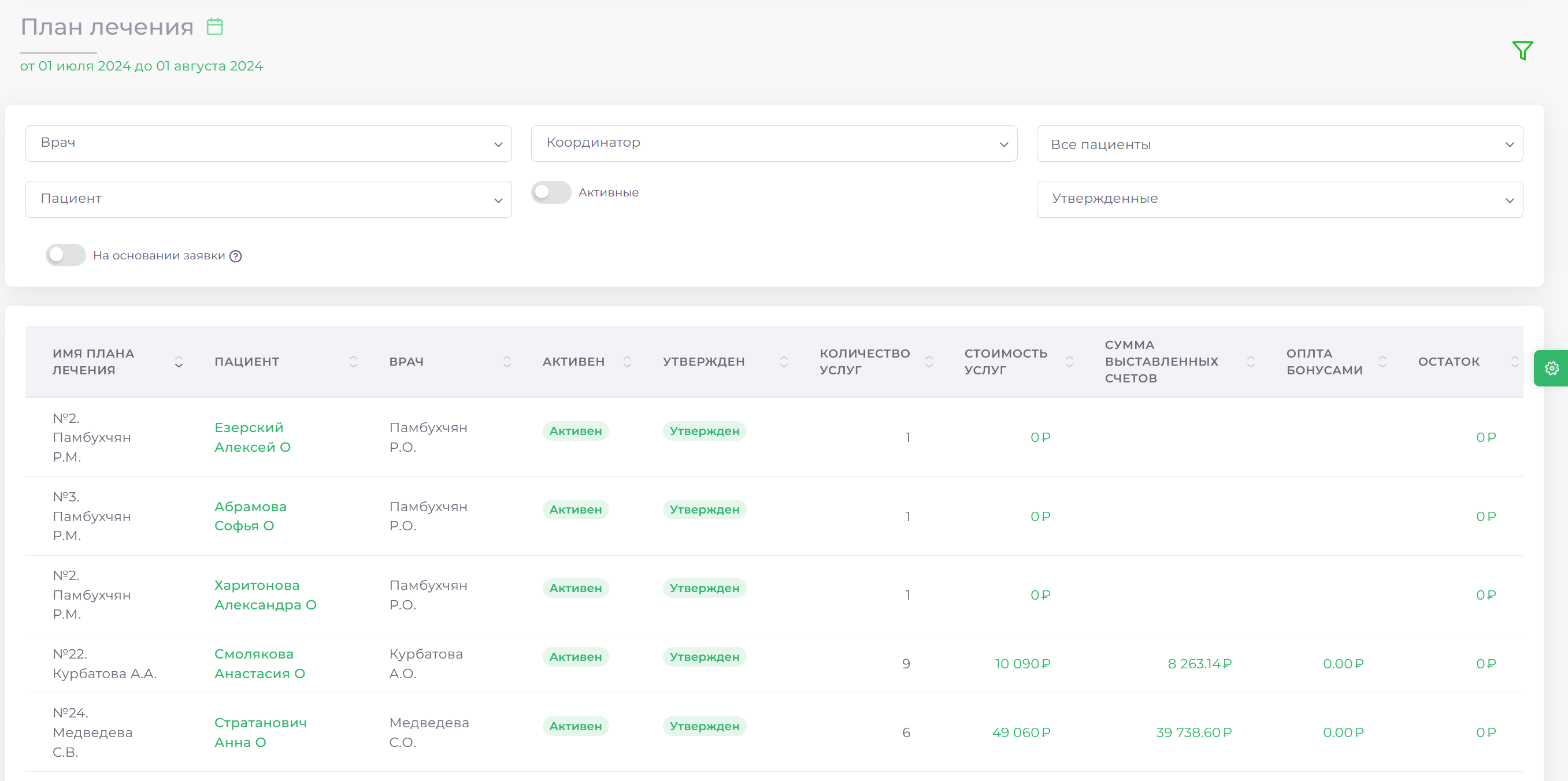1568x781 pixels.
Task: Sort by ОПЛТА БОНУСАМИ column arrows
Action: coord(1383,362)
